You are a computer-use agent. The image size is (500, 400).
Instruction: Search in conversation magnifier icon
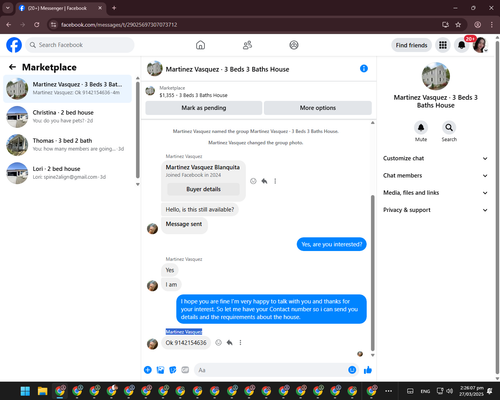449,127
